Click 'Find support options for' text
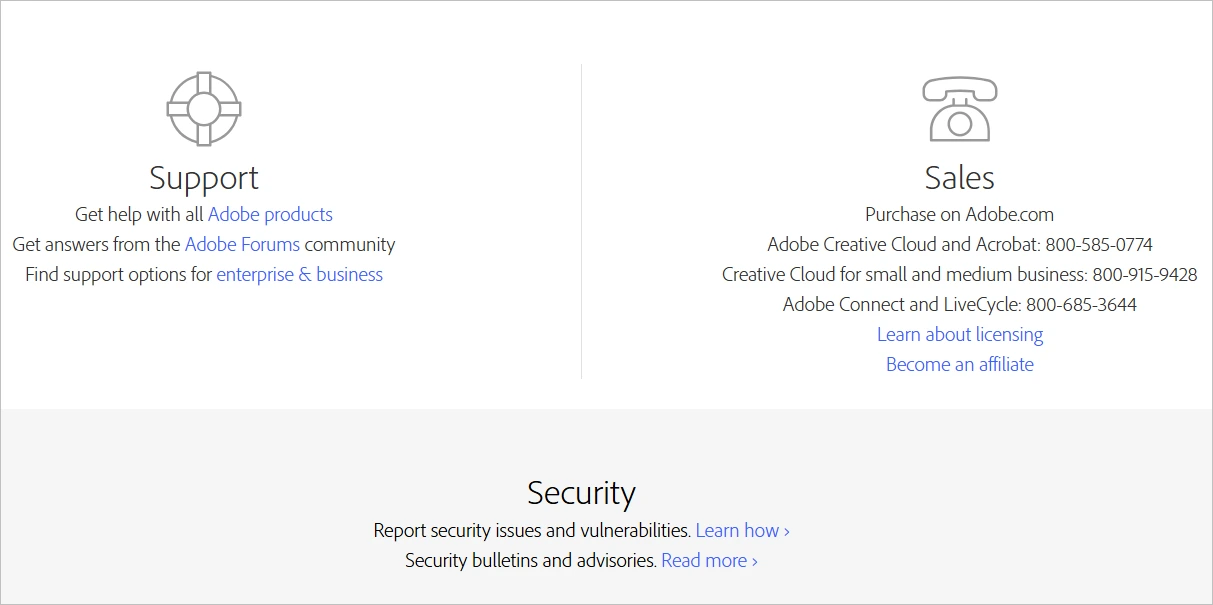The image size is (1213, 605). point(119,274)
